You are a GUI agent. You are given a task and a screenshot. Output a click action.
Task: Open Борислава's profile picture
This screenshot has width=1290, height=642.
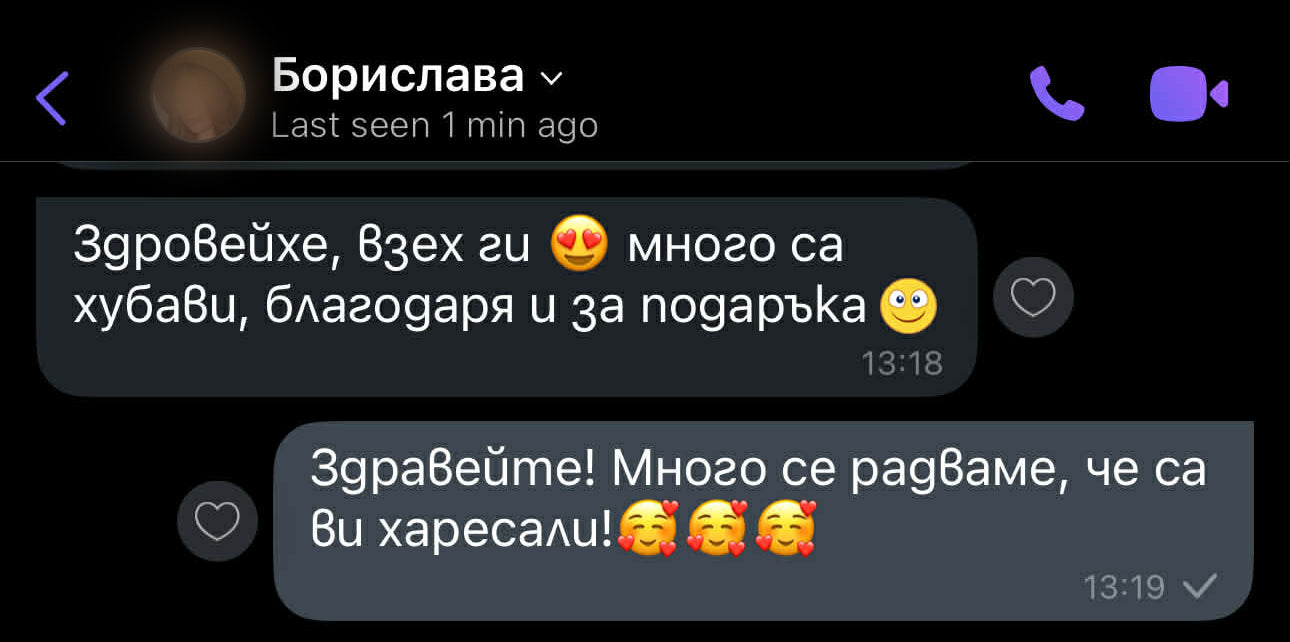(x=198, y=95)
